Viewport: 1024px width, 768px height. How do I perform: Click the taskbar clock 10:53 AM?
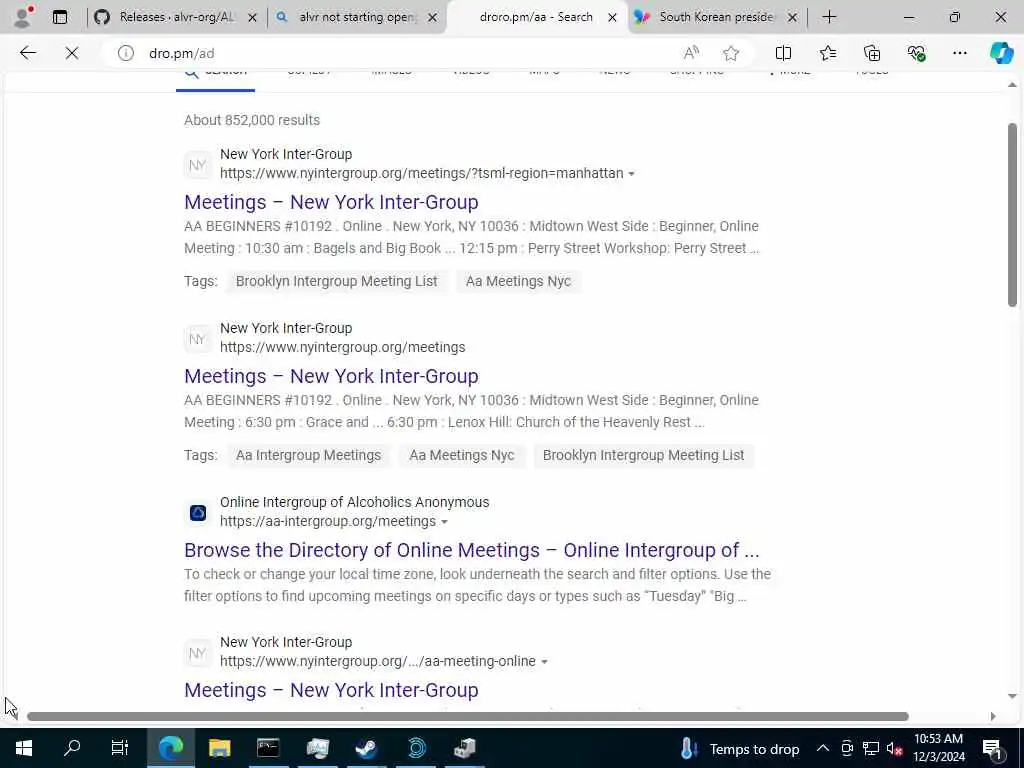pos(938,739)
